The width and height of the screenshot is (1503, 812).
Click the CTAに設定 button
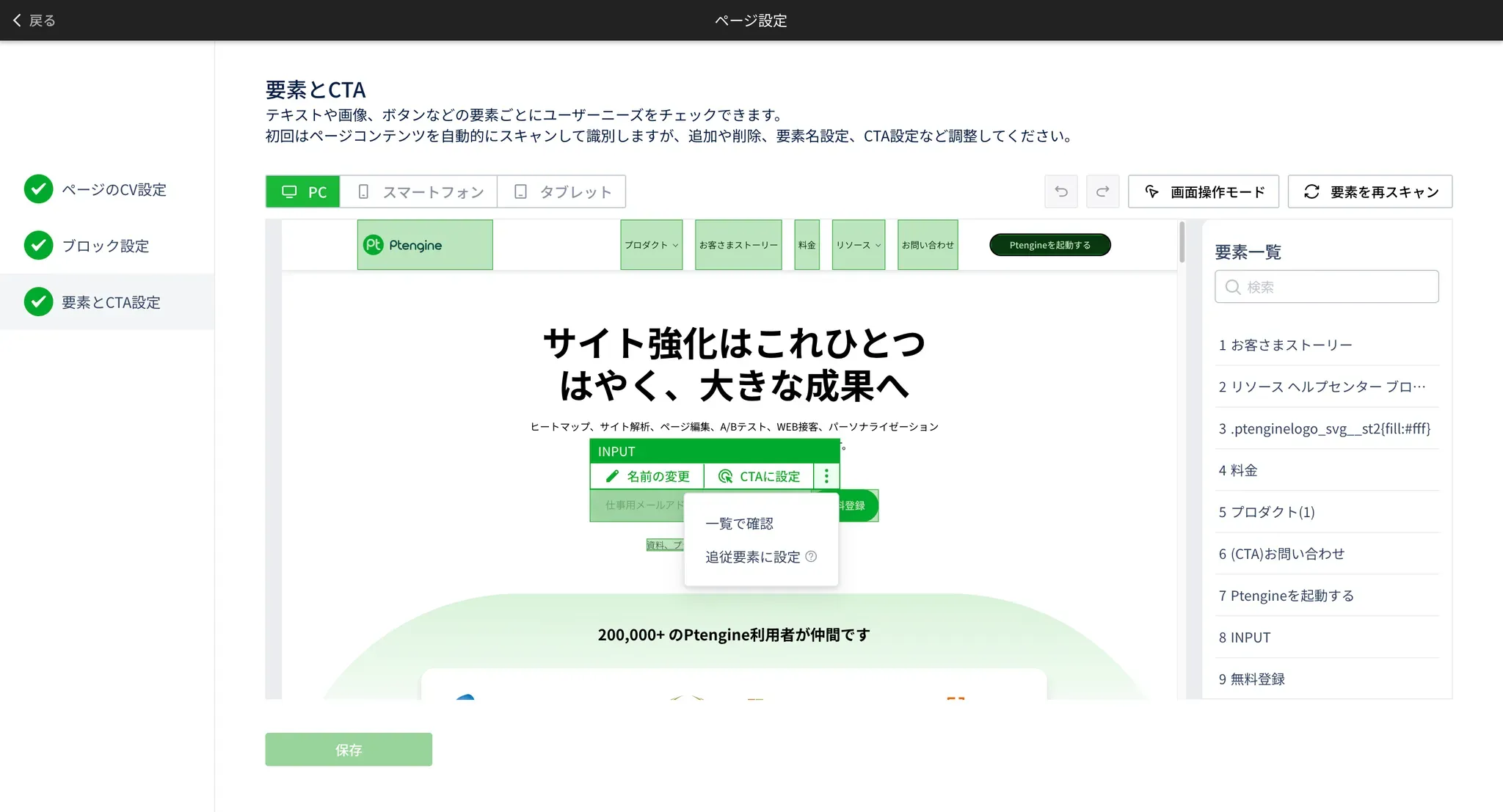pyautogui.click(x=759, y=476)
